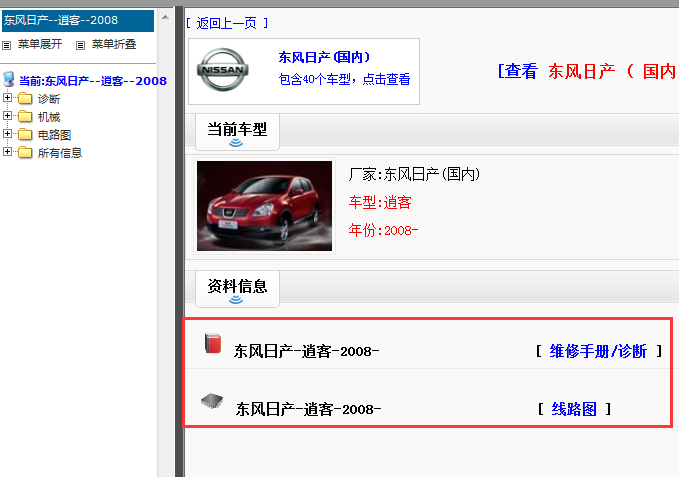Screen dimensions: 679x477
Task: Select the 诊断 tree label
Action: [x=49, y=99]
